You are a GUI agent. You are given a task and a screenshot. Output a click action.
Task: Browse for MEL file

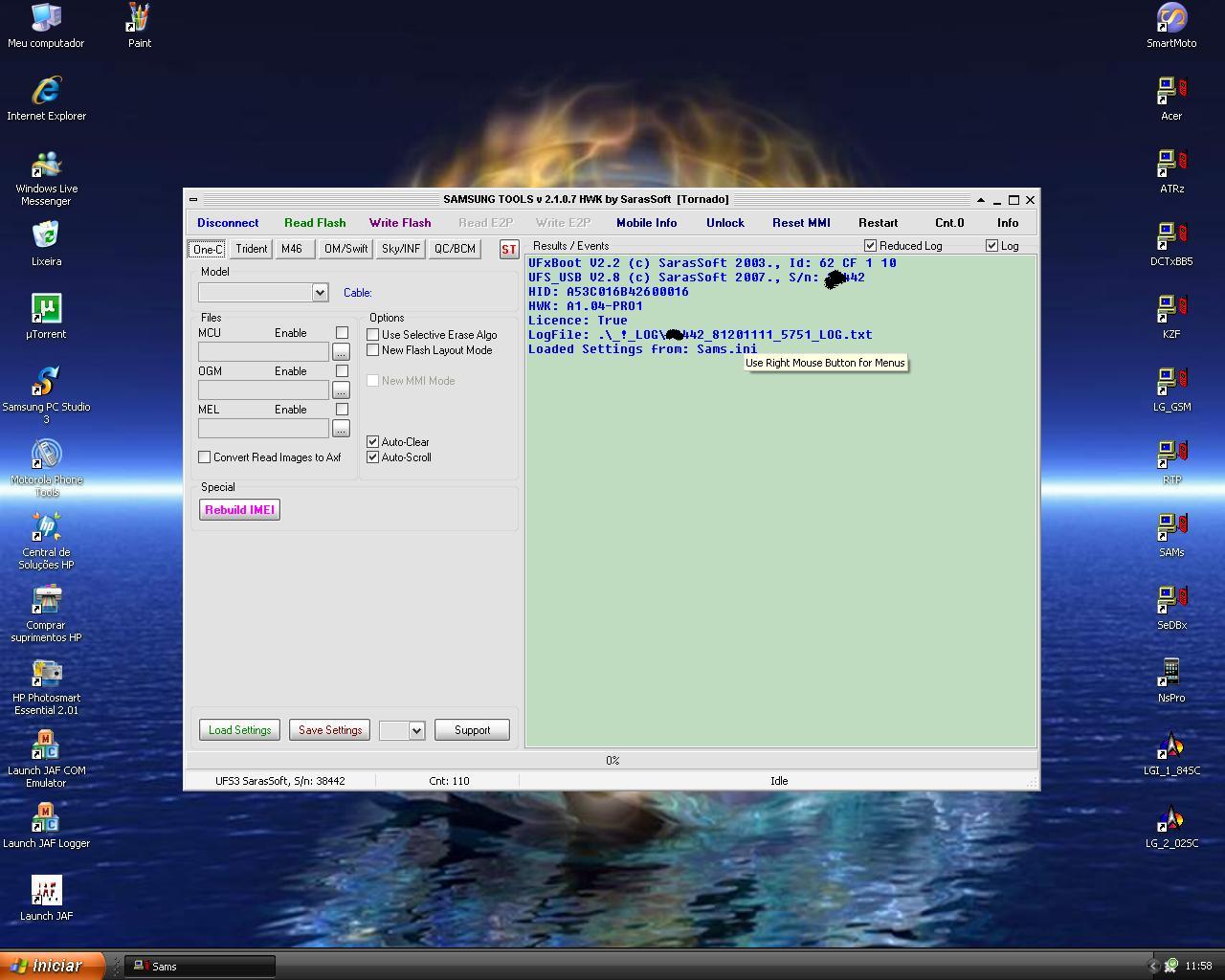point(341,428)
